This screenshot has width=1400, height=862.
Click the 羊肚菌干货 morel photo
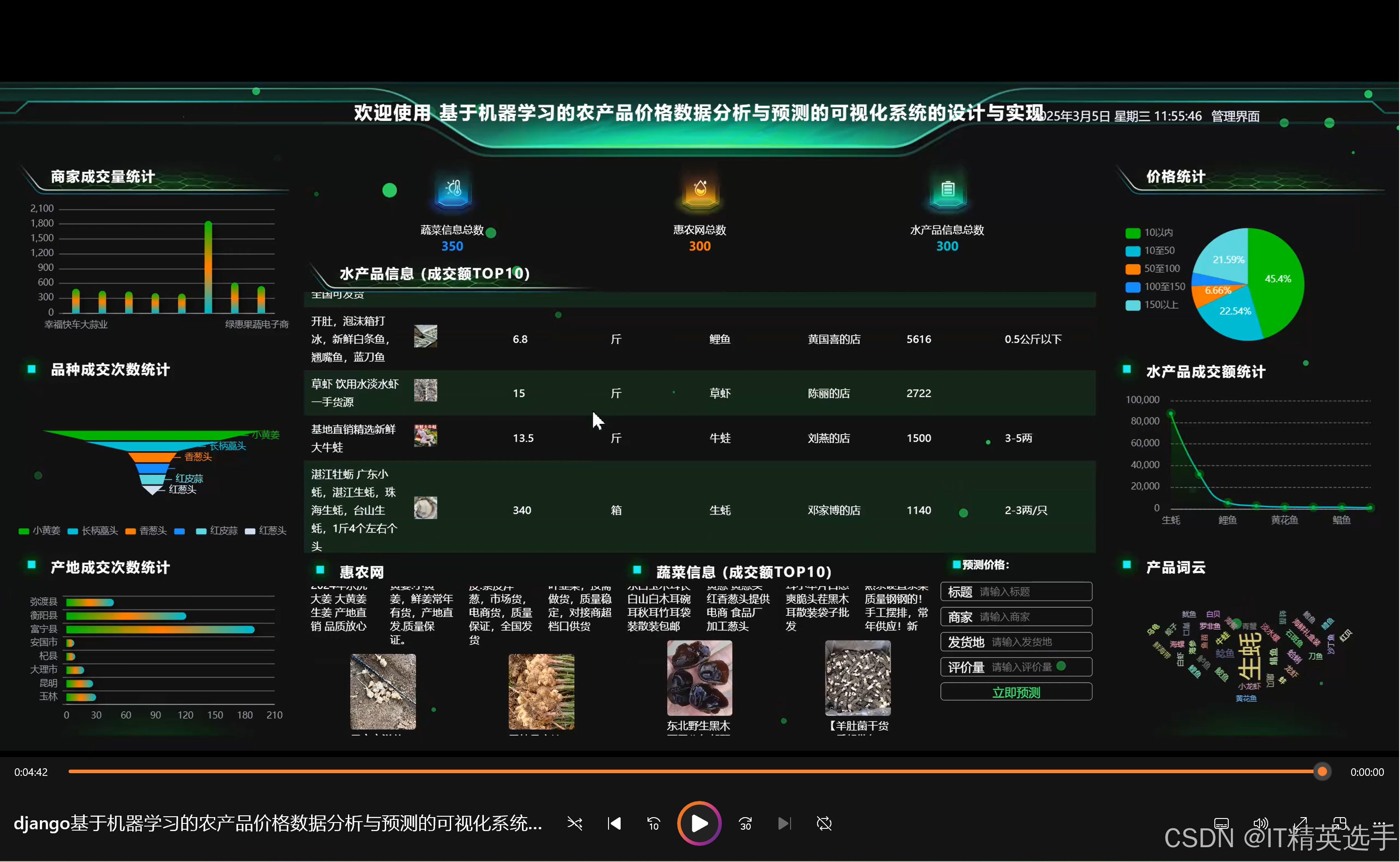pos(858,678)
